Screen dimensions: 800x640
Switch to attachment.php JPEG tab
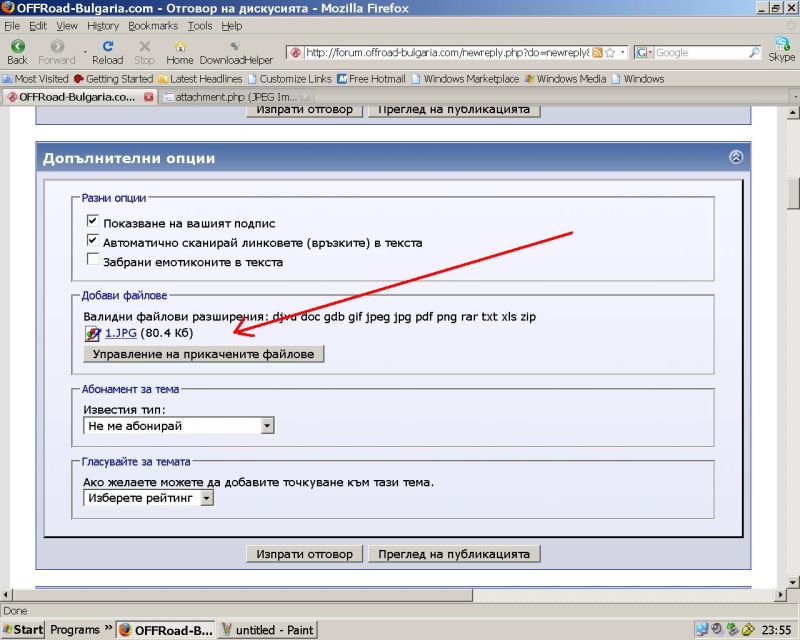[236, 97]
